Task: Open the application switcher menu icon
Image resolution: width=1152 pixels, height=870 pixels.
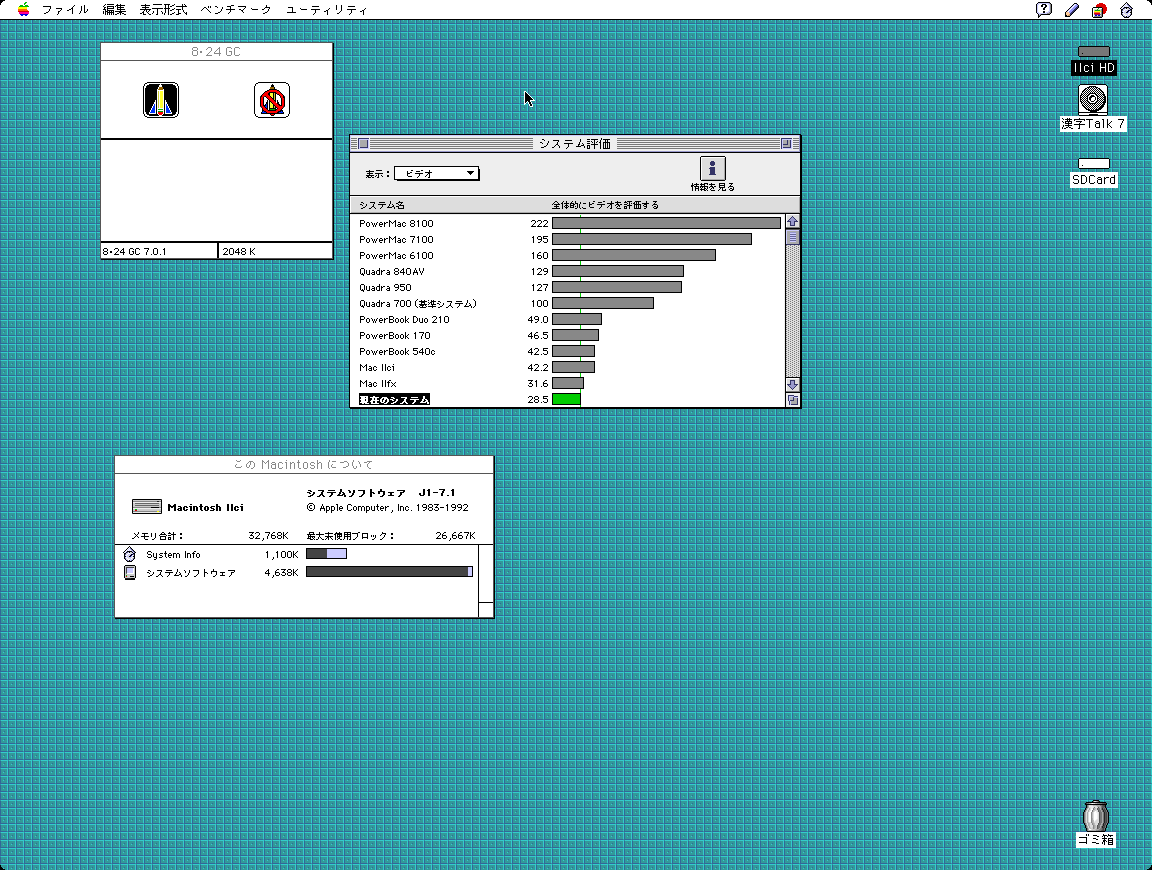Action: [1126, 10]
